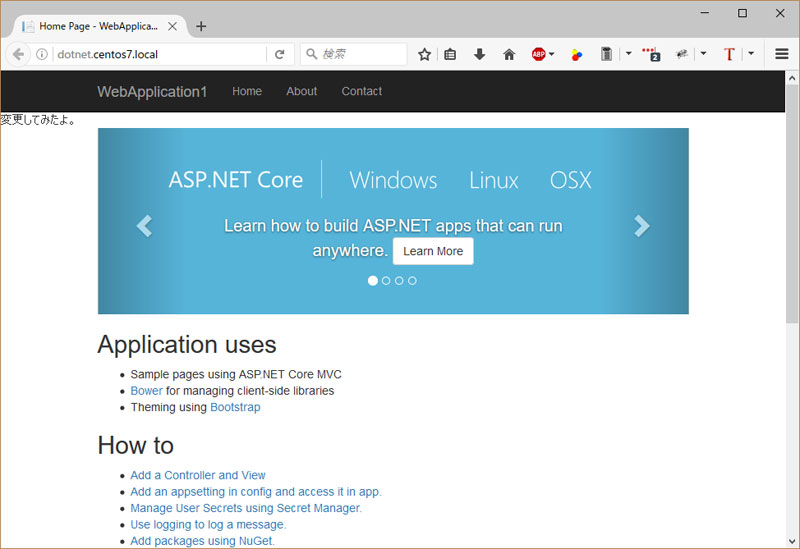
Task: Open the Bower link
Action: pyautogui.click(x=146, y=391)
